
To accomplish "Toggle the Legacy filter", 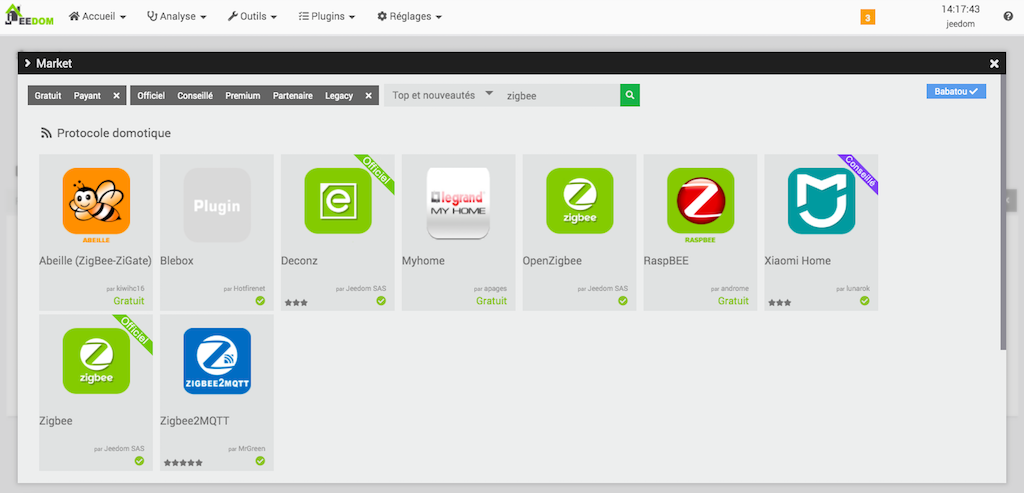I will 339,95.
